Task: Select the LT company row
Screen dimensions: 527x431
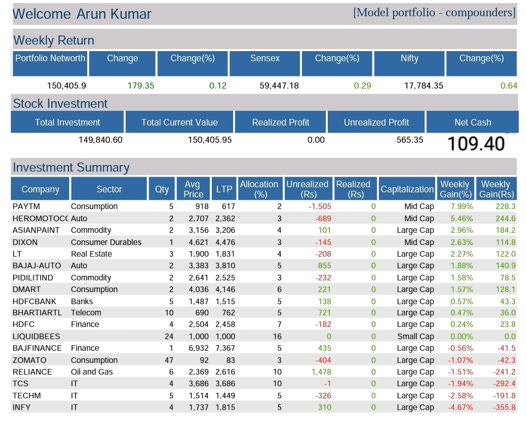Action: [264, 254]
